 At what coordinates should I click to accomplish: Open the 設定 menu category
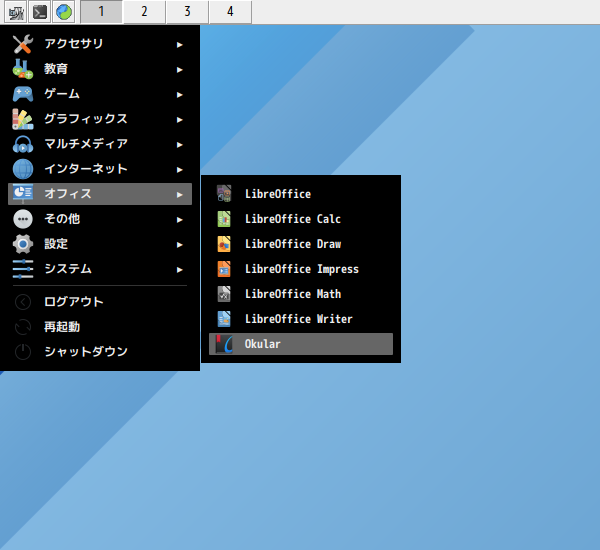(100, 244)
